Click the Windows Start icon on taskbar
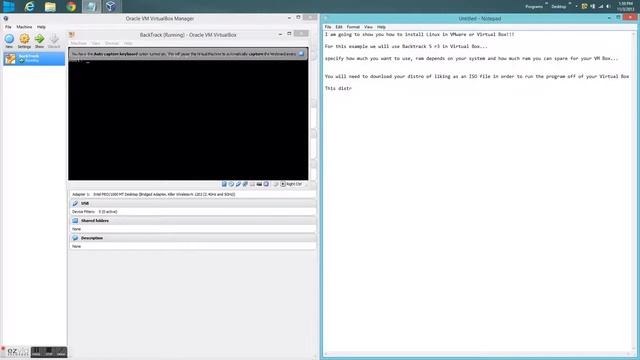 (9, 6)
